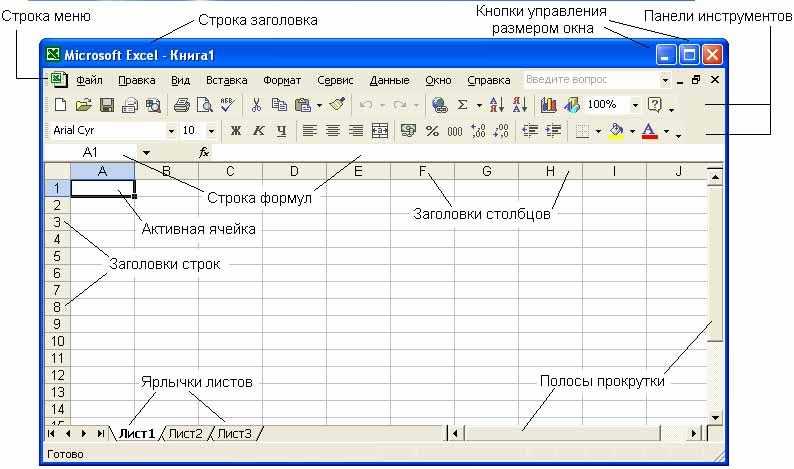Viewport: 794px width, 469px height.
Task: Open the Name Box A1 dropdown arrow
Action: click(x=146, y=152)
